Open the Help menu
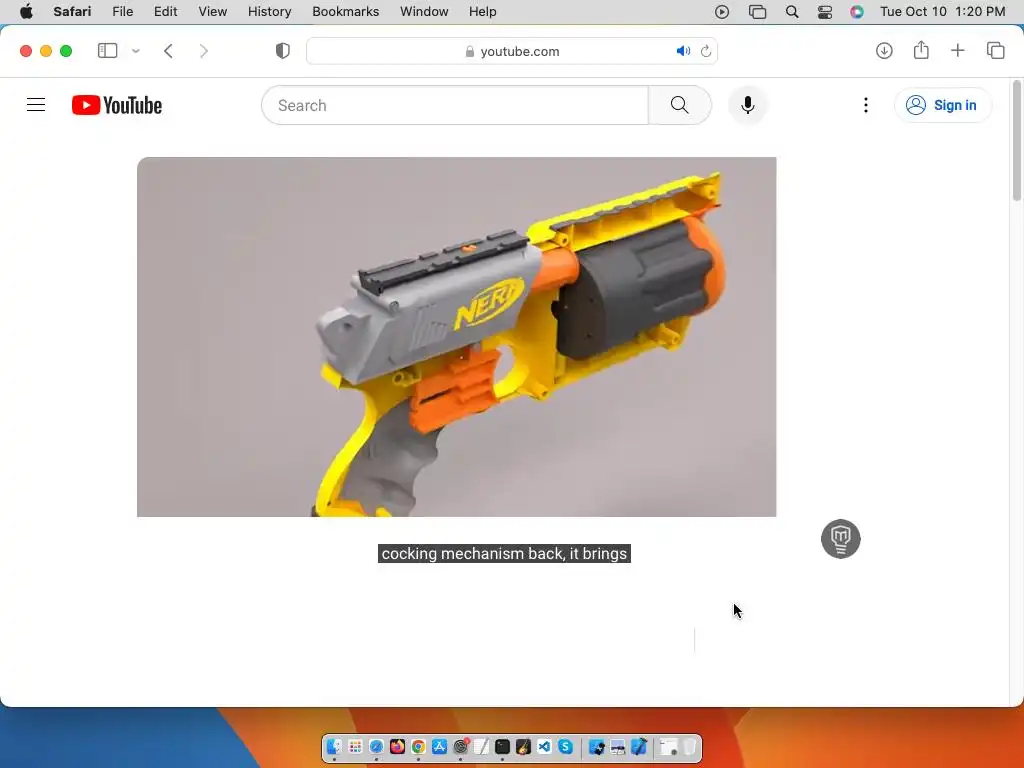1024x768 pixels. 483,12
